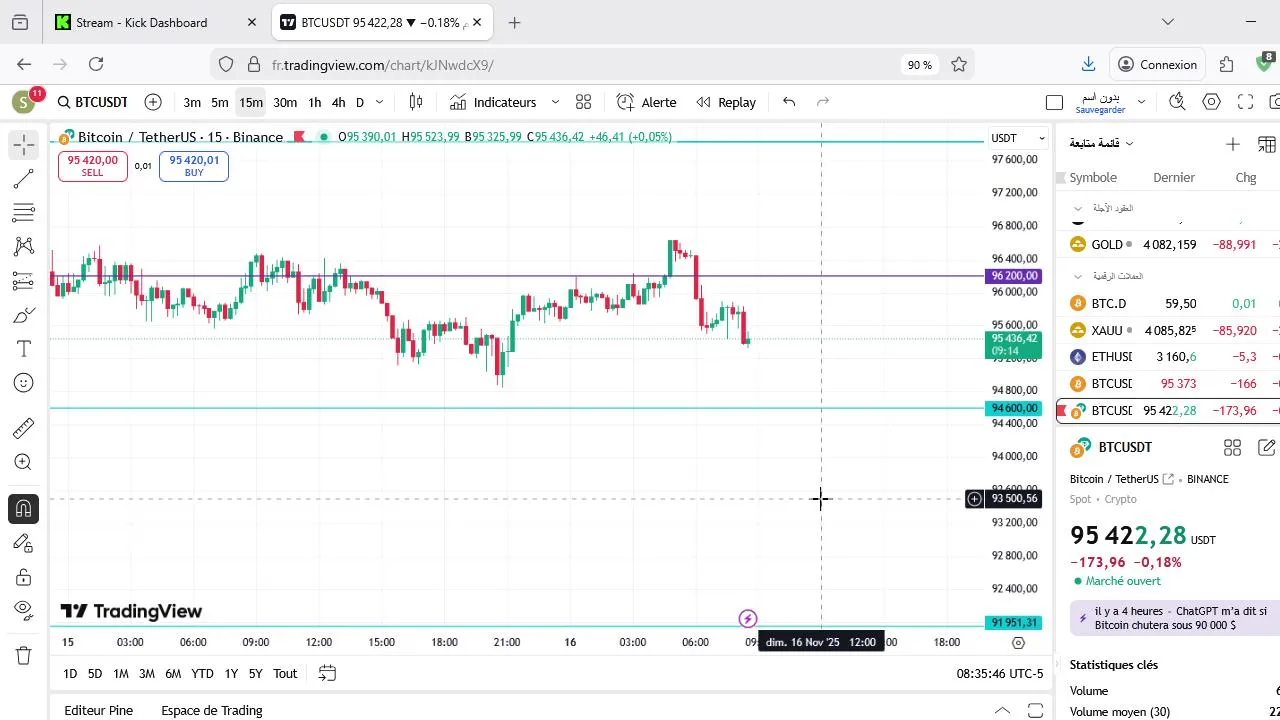
Task: Open the Espace de Trading tab
Action: (x=212, y=710)
